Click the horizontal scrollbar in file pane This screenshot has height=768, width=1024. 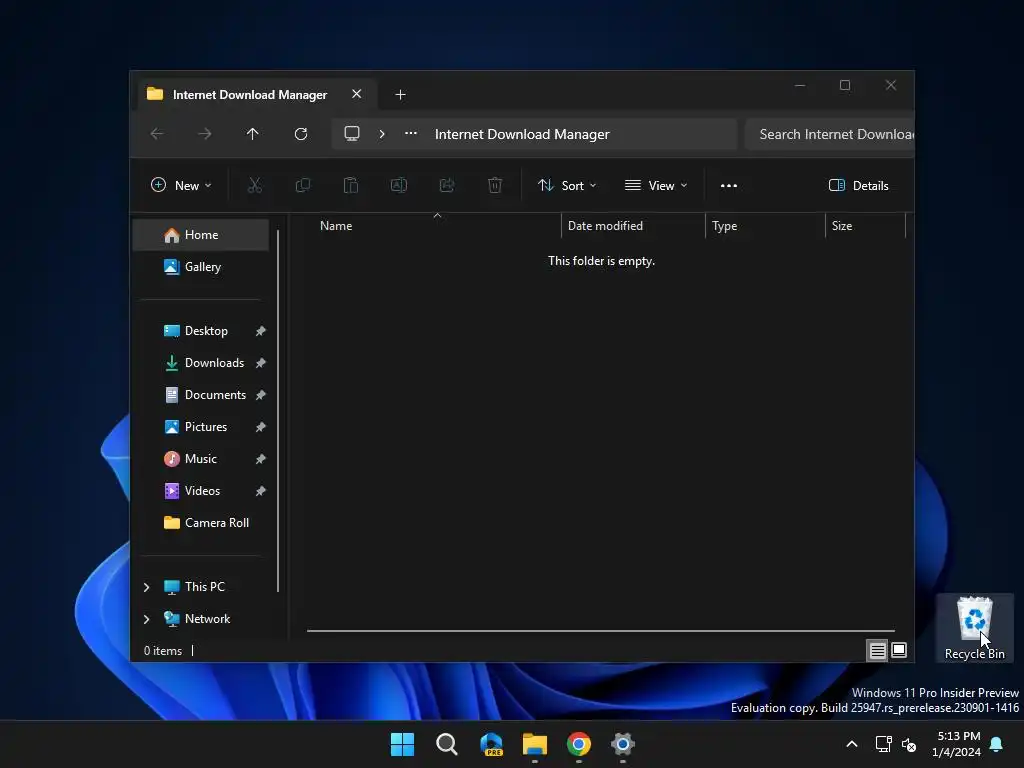pos(601,631)
